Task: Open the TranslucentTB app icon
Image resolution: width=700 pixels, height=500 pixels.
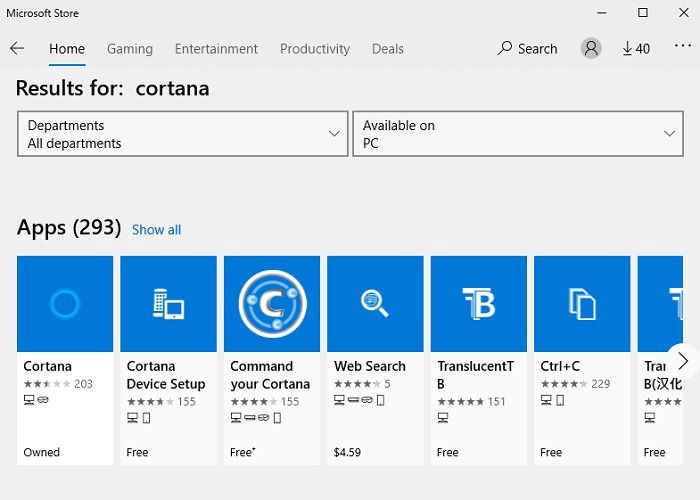Action: point(479,304)
